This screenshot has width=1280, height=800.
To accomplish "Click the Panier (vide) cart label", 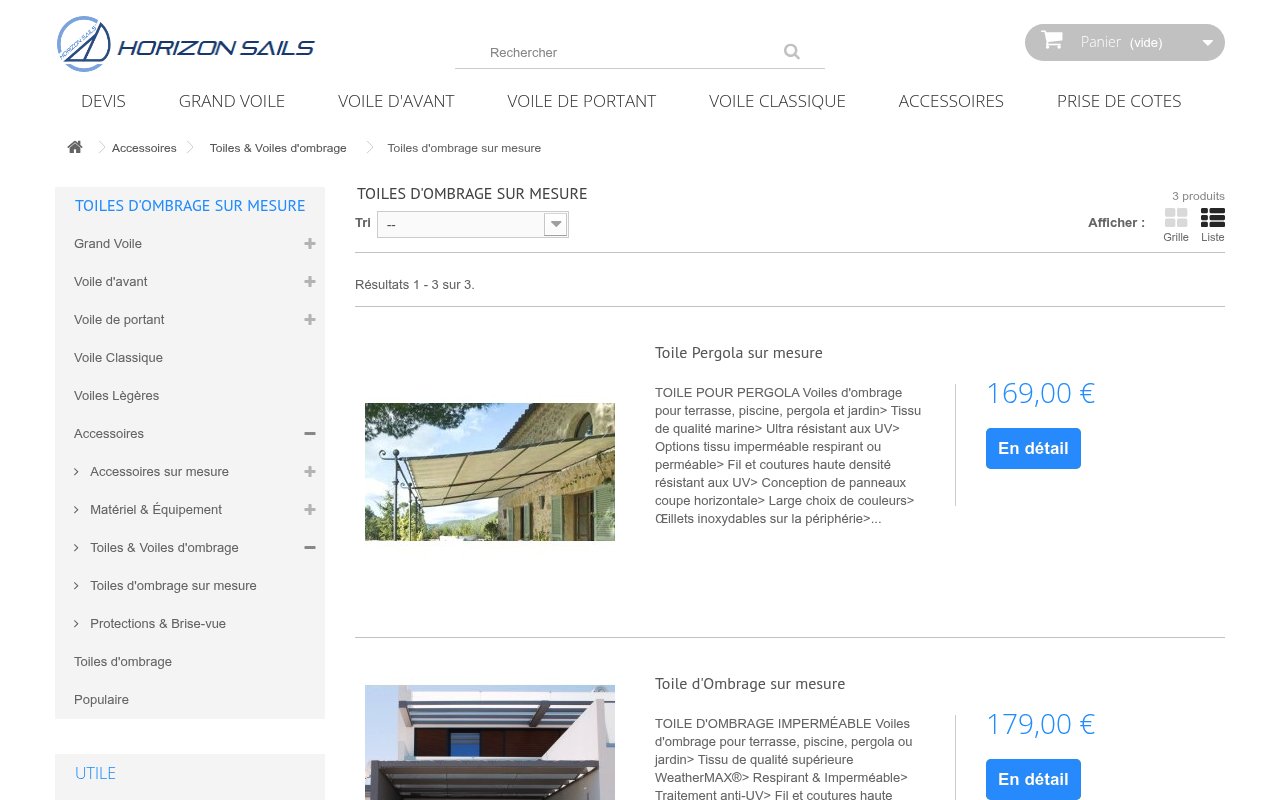I will click(1121, 42).
